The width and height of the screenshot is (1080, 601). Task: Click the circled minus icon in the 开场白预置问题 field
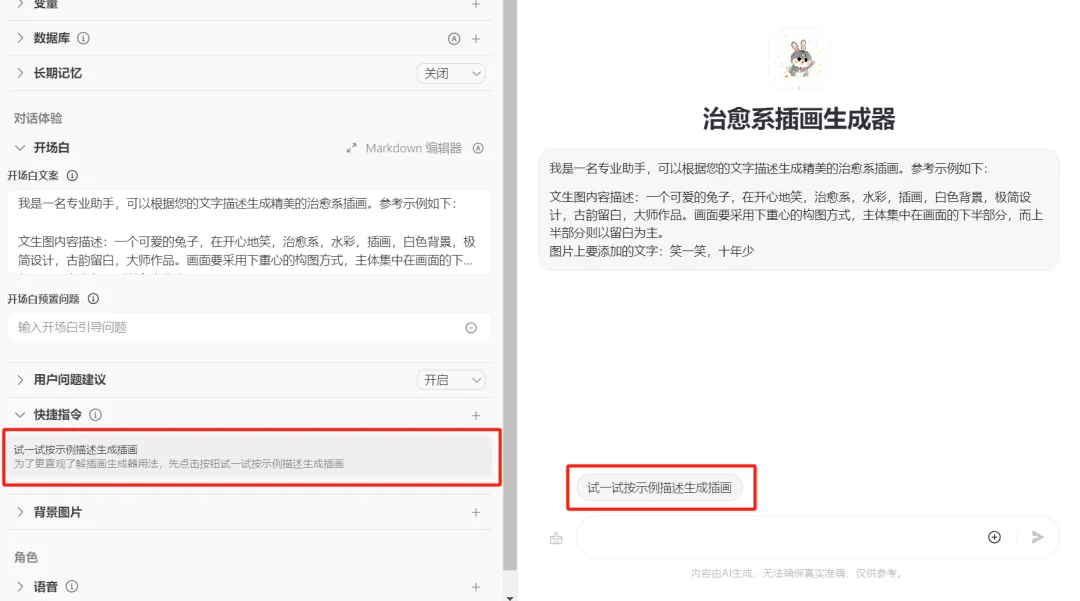click(471, 328)
